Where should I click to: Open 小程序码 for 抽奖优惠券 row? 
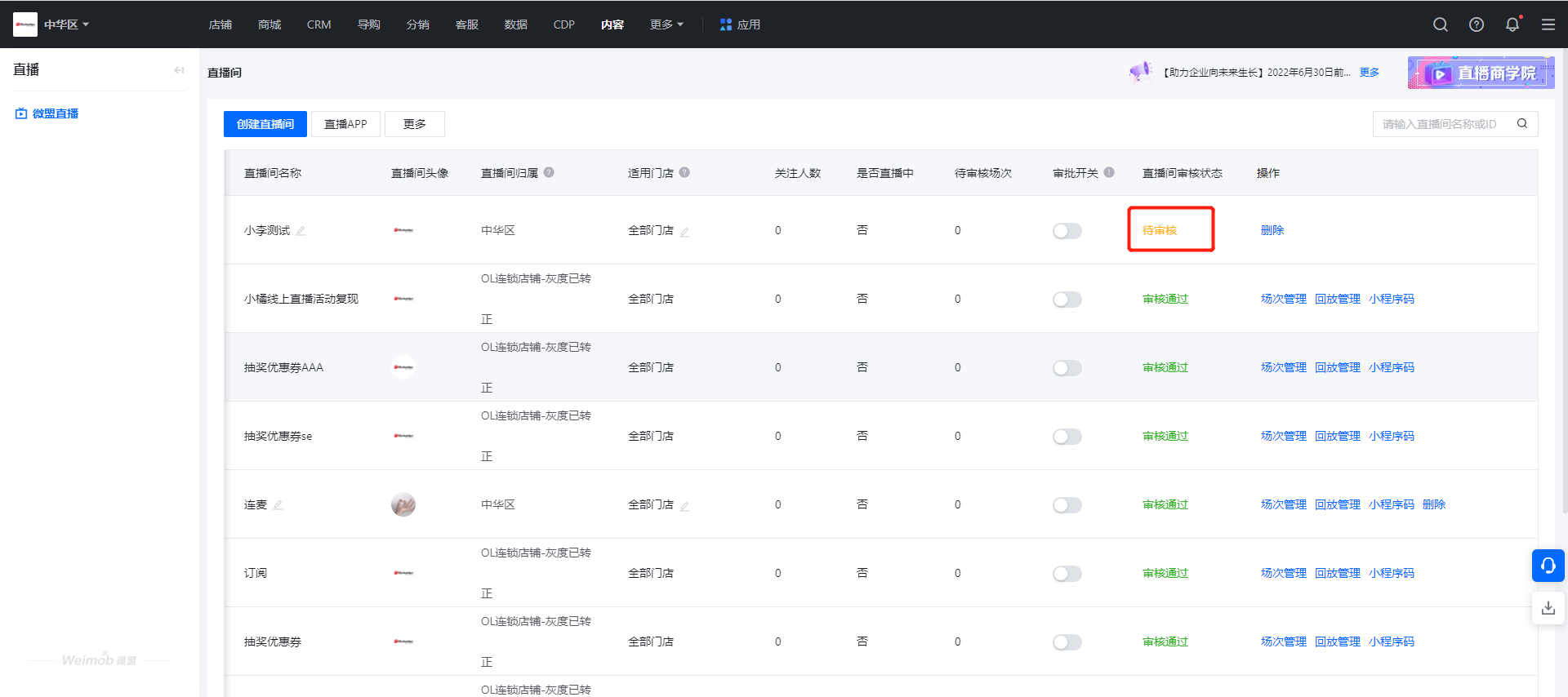(1392, 642)
